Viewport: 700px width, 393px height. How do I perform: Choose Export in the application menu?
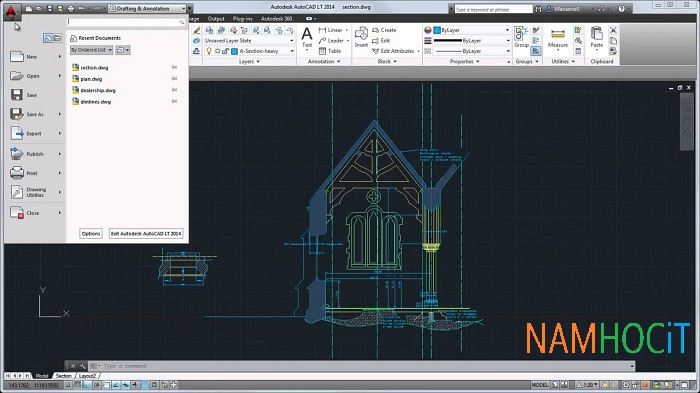[36, 134]
